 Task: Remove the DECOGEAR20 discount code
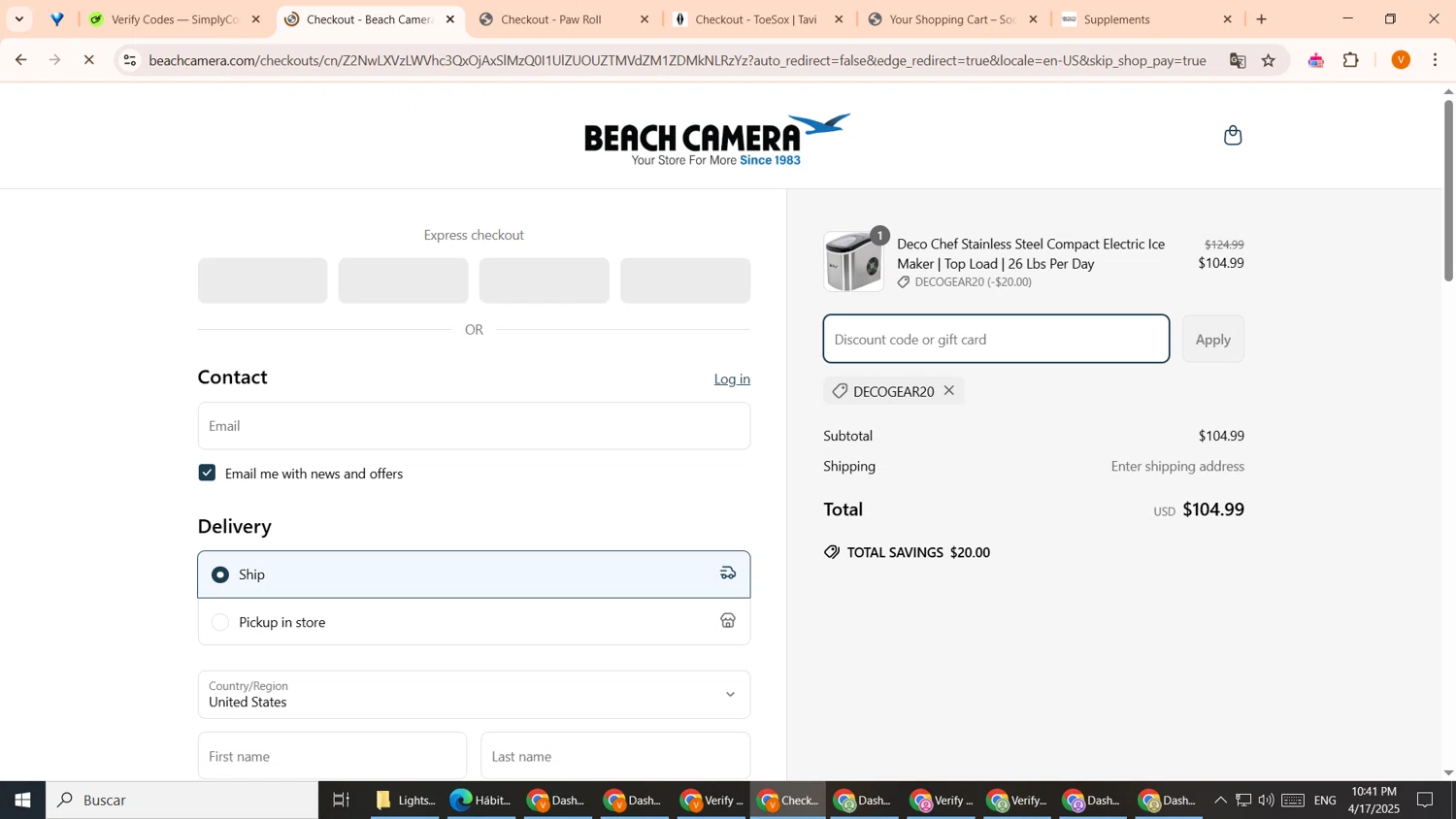(949, 391)
